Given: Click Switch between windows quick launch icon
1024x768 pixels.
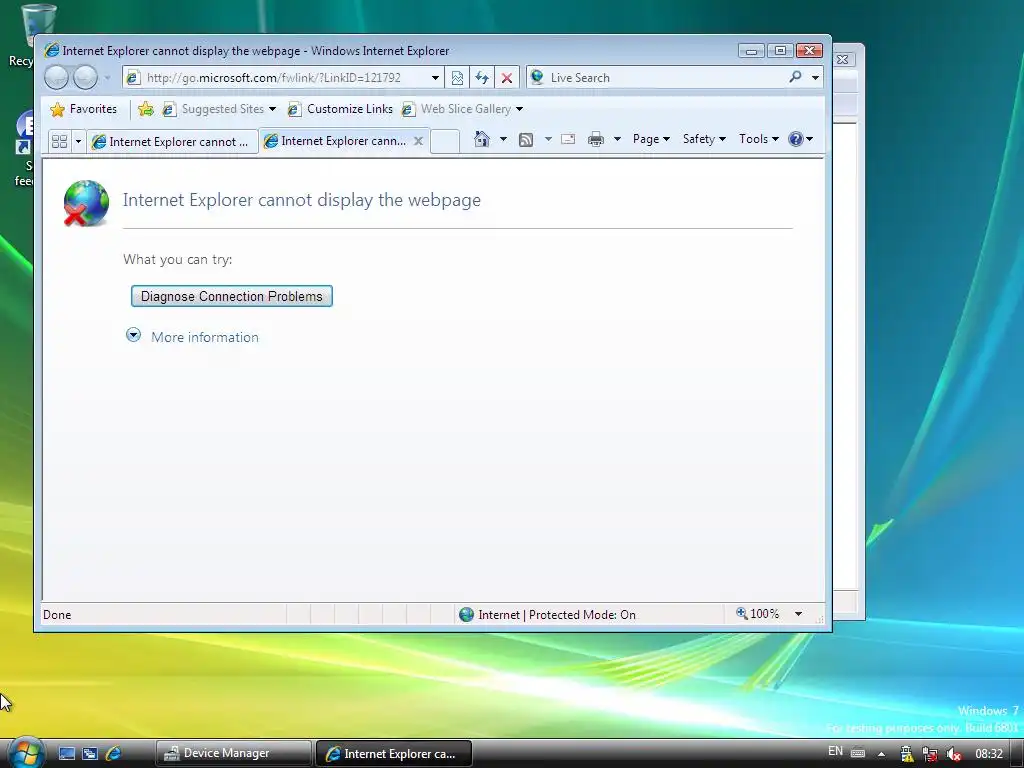Looking at the screenshot, I should (90, 753).
